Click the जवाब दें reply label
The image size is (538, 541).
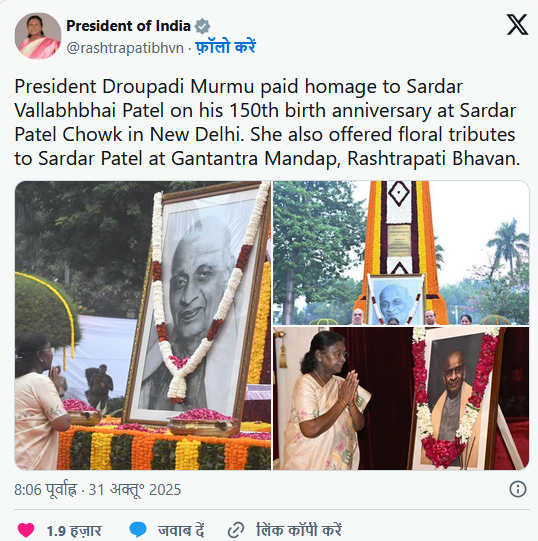point(181,530)
